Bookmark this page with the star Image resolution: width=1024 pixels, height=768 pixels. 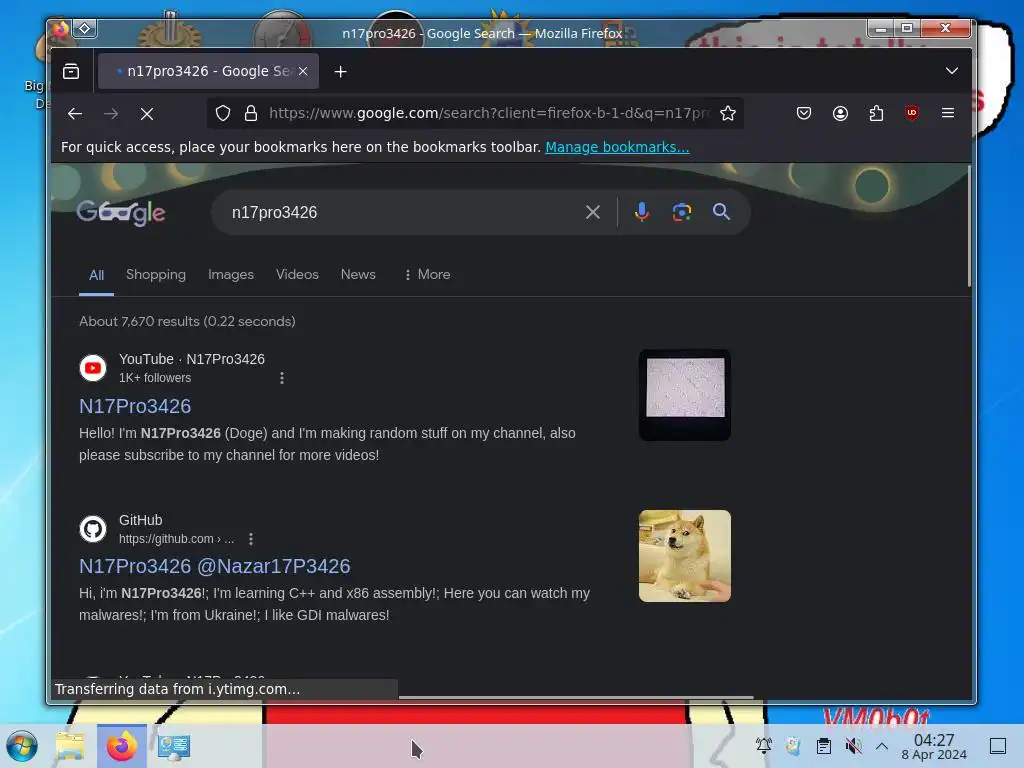point(728,113)
